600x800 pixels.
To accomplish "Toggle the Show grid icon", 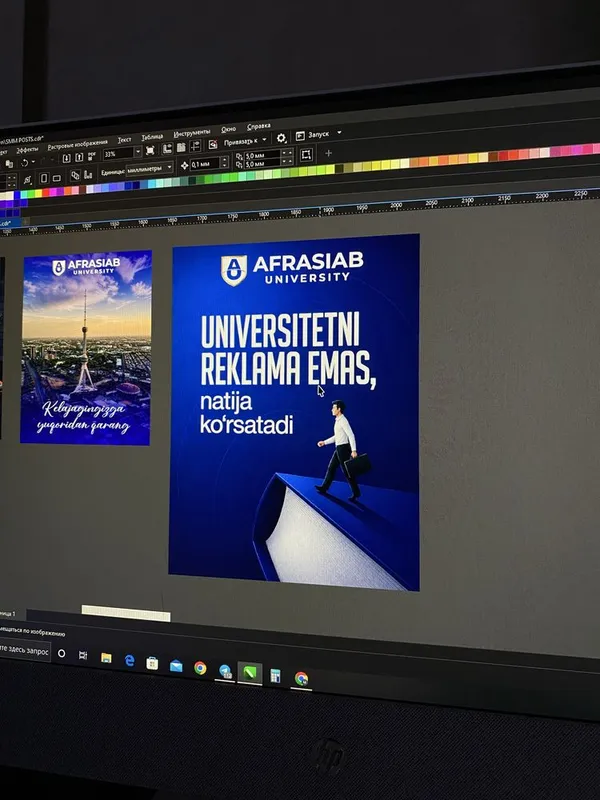I will [x=181, y=147].
